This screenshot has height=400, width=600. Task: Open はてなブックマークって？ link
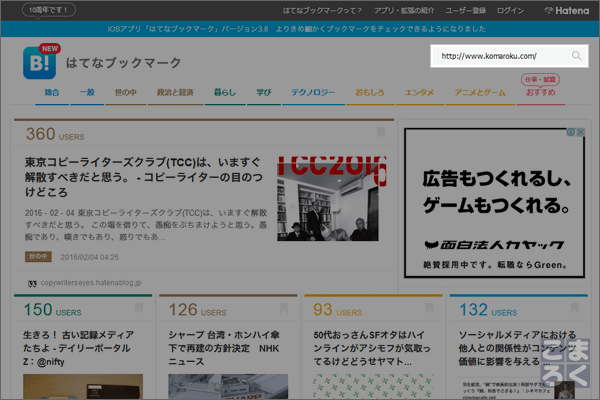pyautogui.click(x=322, y=11)
